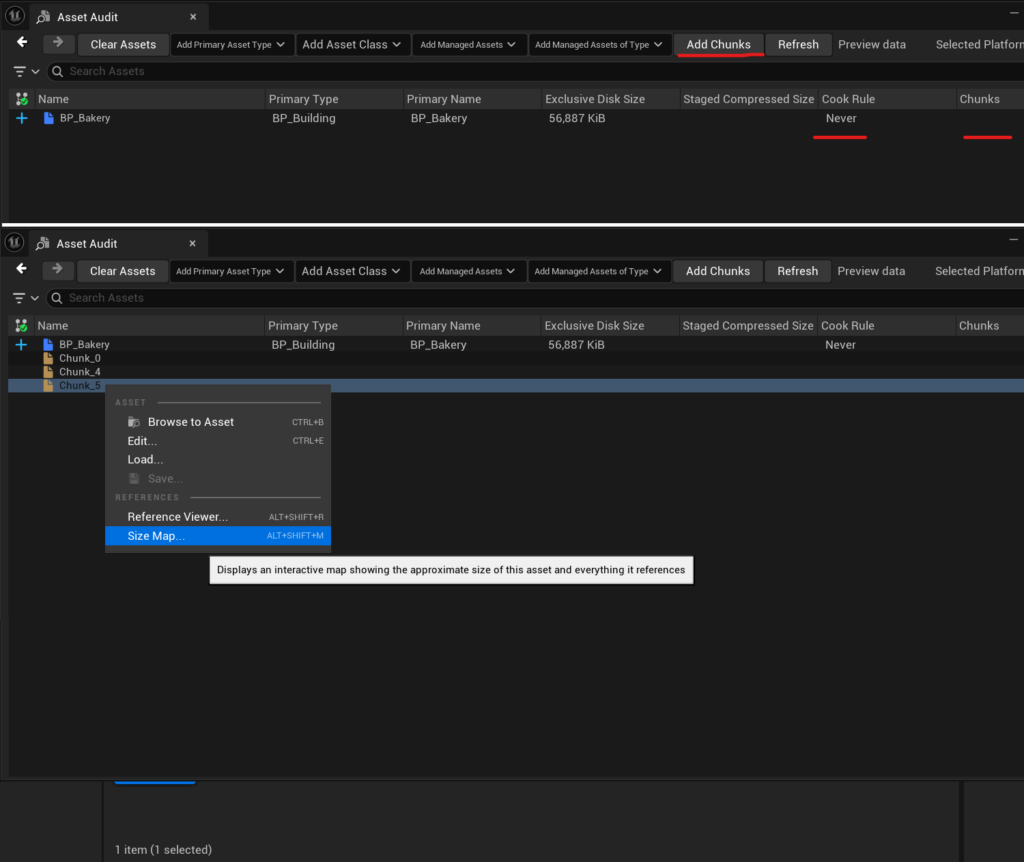Click the Chunk_0 file icon
The image size is (1024, 862).
[x=48, y=358]
